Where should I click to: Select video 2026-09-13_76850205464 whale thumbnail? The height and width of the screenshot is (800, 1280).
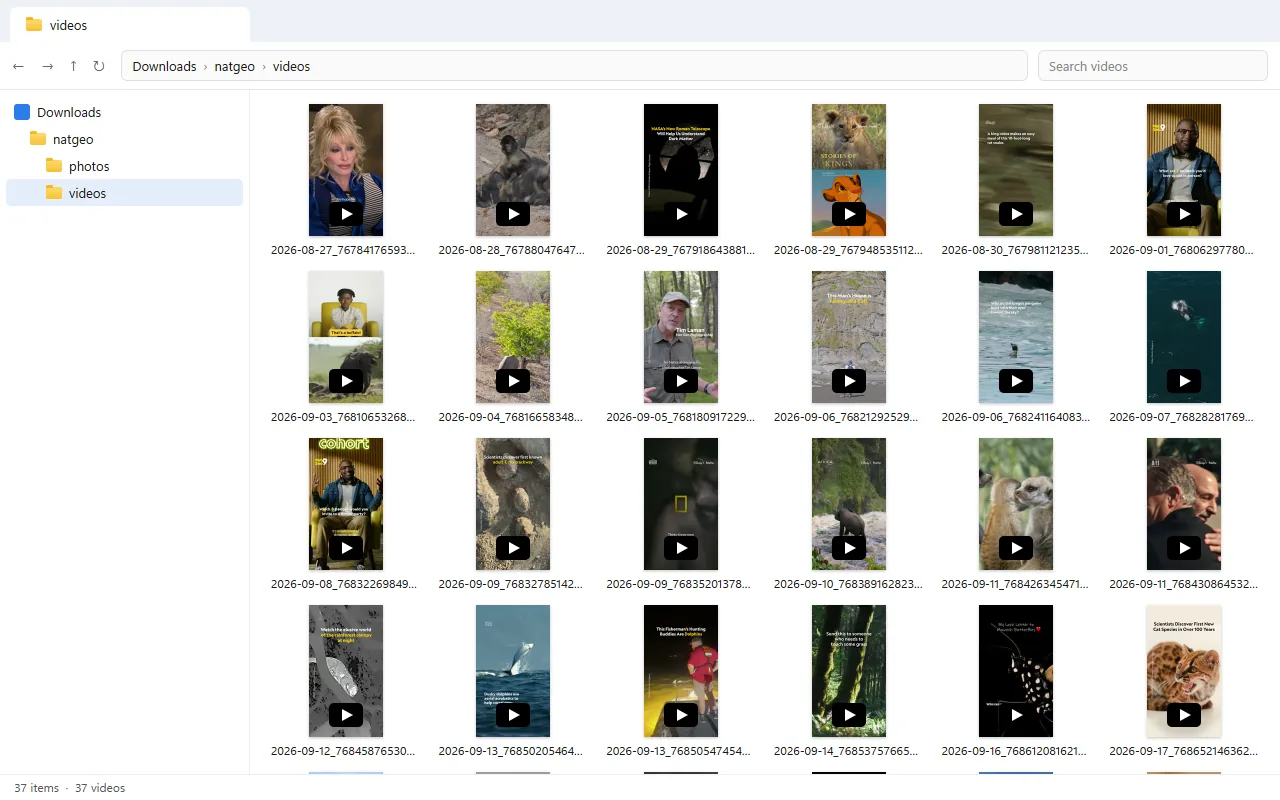pyautogui.click(x=513, y=671)
